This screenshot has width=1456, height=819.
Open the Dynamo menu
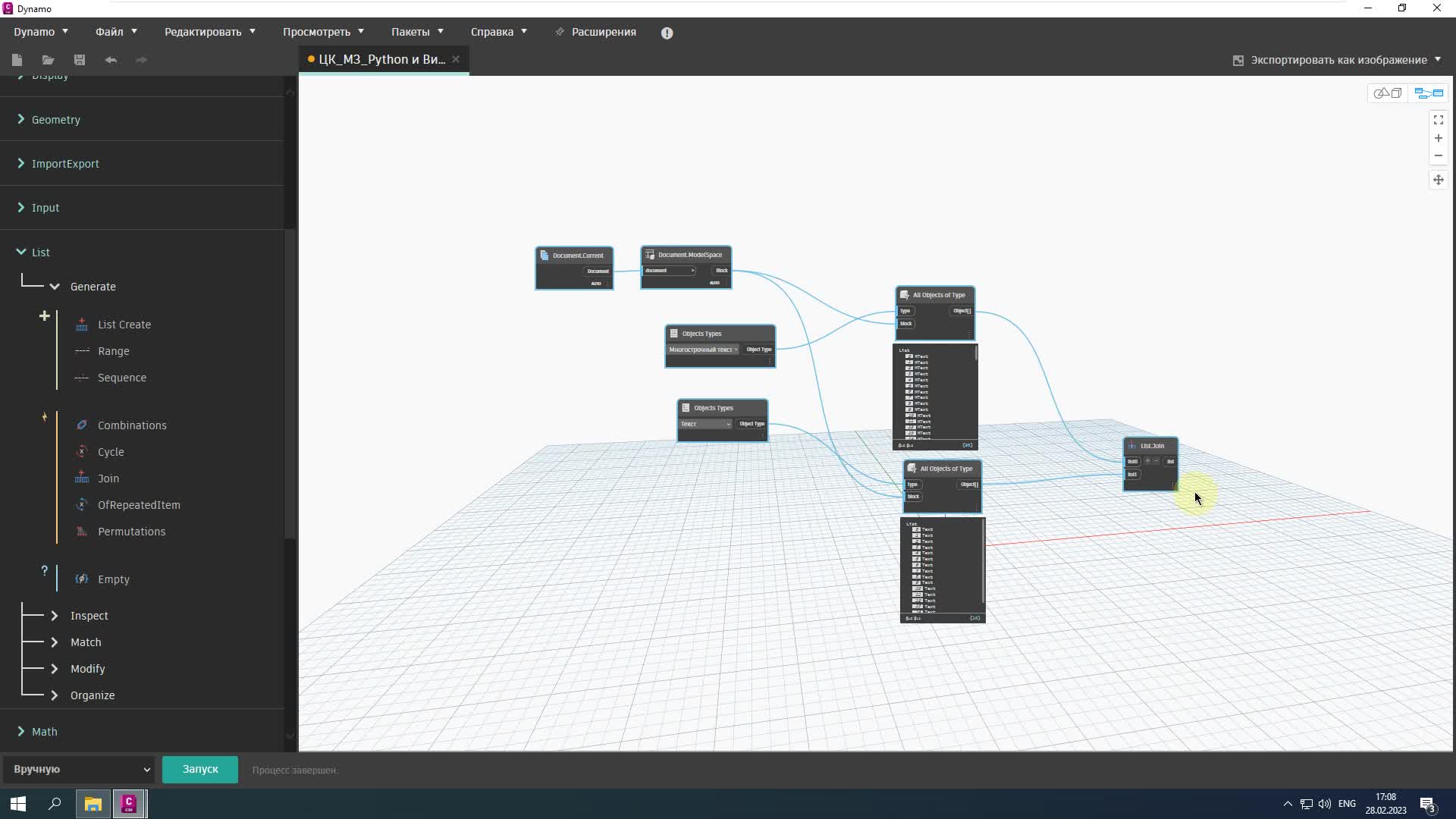[41, 32]
